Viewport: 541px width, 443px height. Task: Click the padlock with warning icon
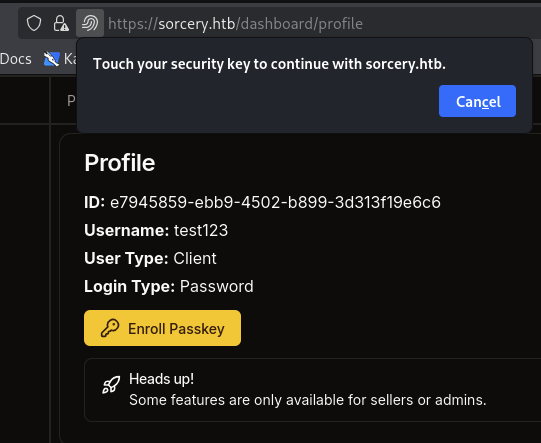pyautogui.click(x=61, y=24)
